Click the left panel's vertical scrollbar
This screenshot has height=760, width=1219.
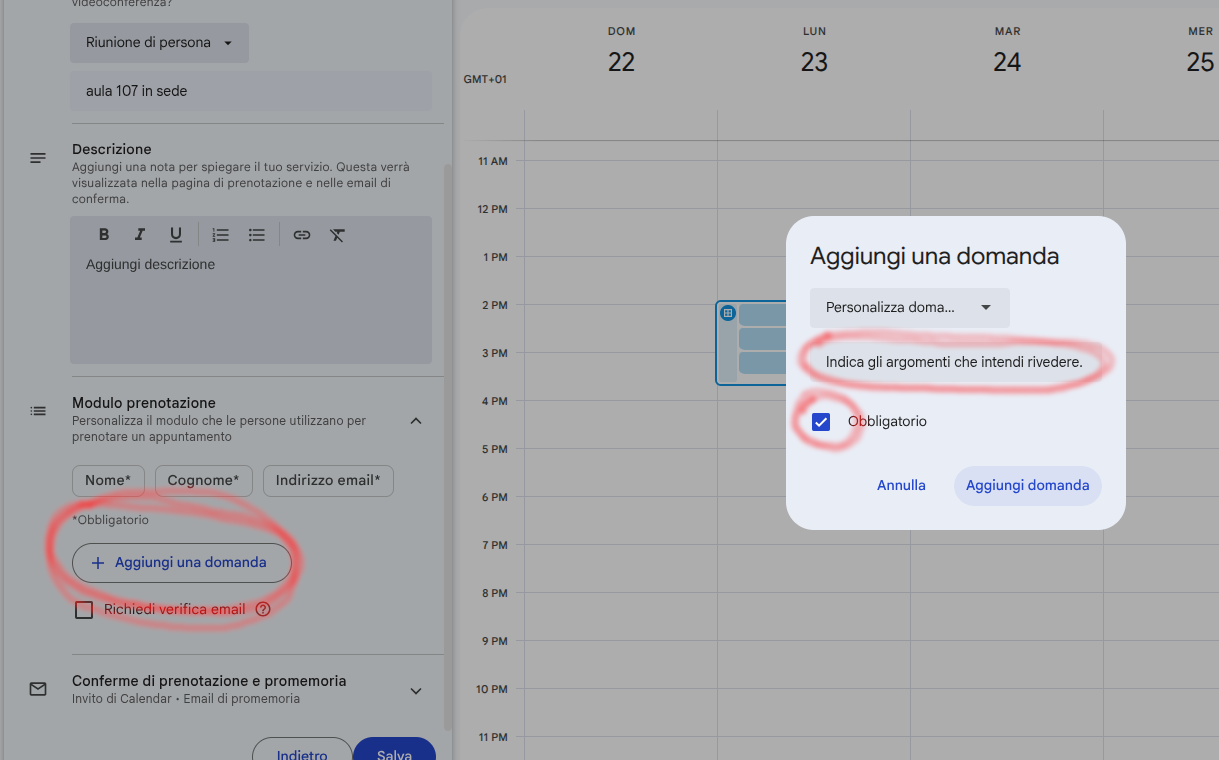point(447,447)
